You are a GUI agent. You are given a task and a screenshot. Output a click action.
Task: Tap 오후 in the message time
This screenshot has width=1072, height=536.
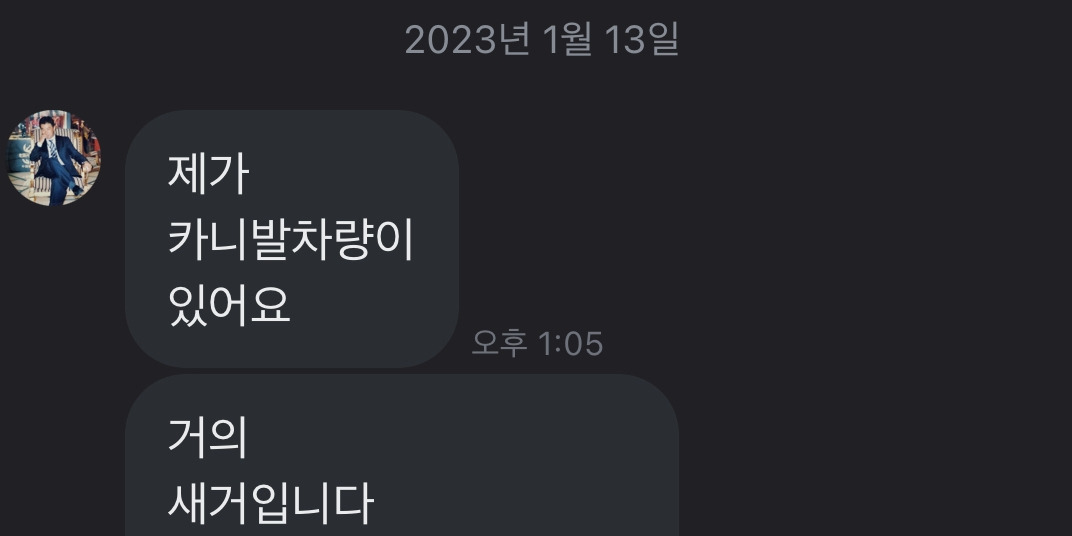[499, 343]
